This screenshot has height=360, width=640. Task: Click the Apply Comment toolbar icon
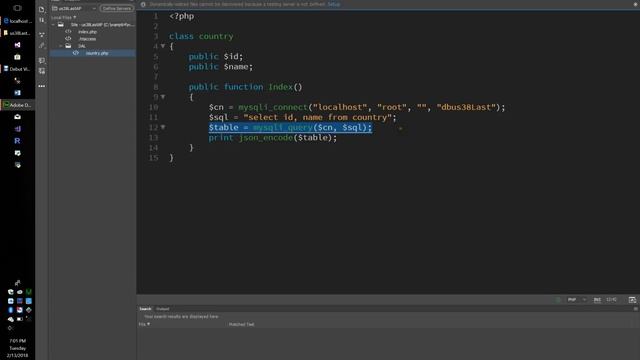coord(42,60)
